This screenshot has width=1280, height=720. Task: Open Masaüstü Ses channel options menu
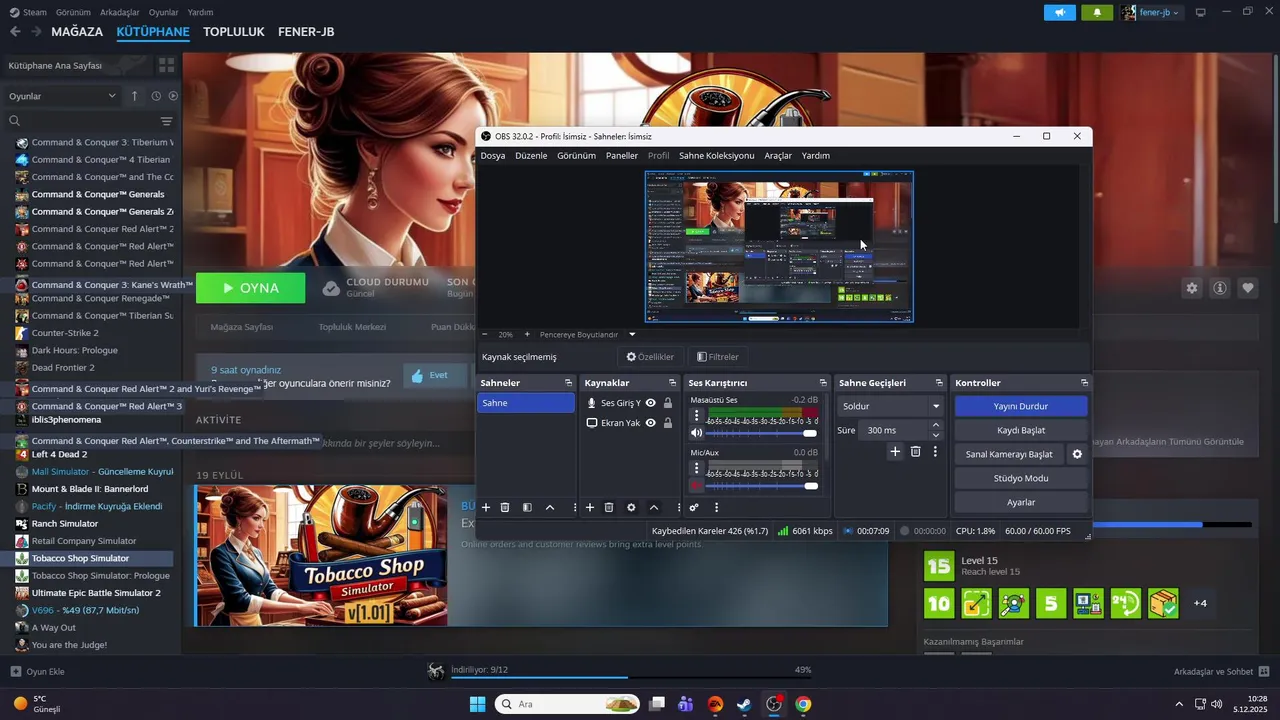point(697,415)
